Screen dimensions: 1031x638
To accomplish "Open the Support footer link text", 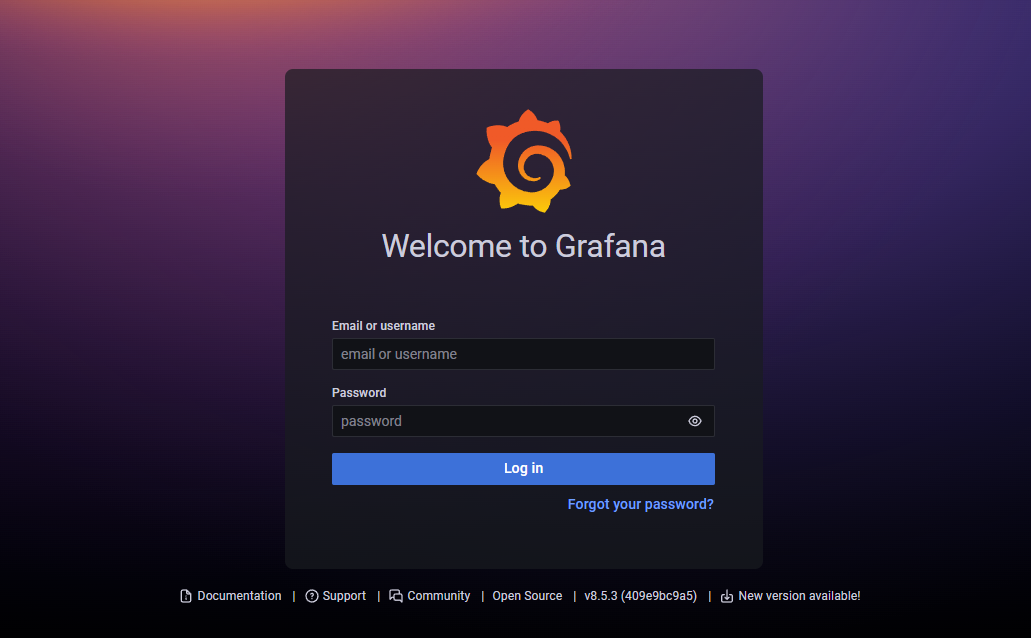I will pyautogui.click(x=344, y=596).
